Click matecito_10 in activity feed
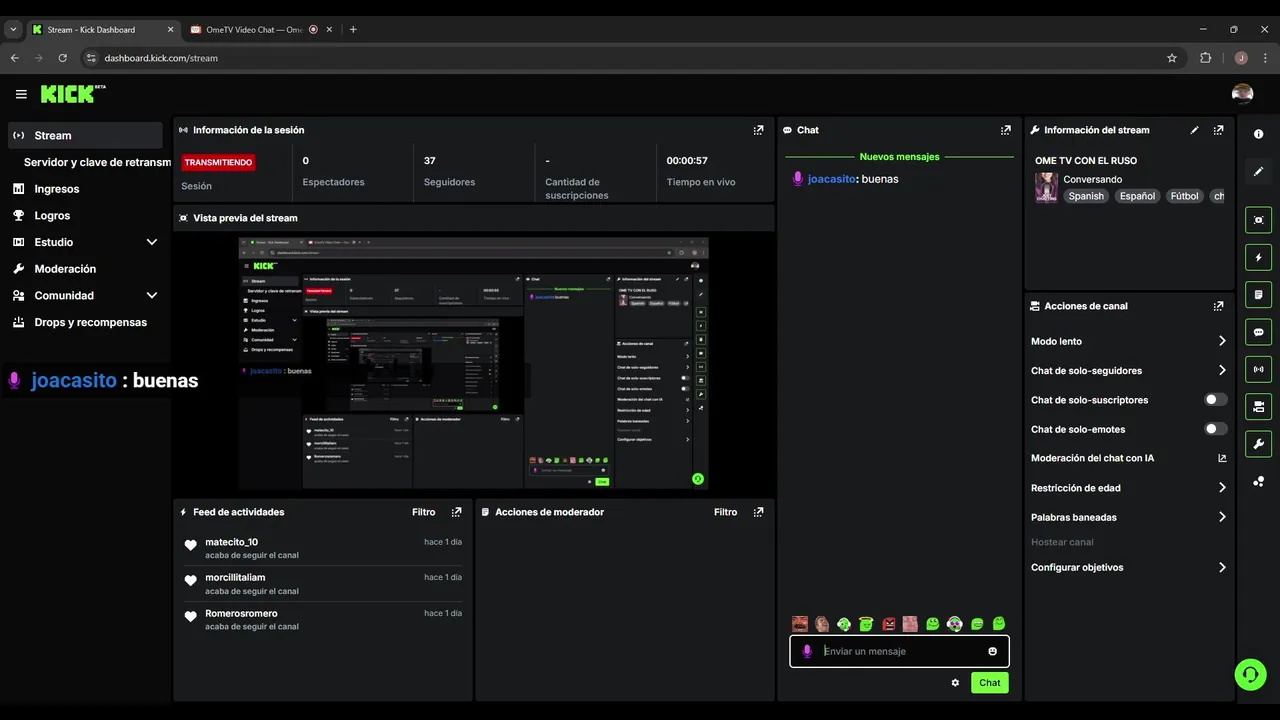Image resolution: width=1280 pixels, height=720 pixels. point(231,542)
